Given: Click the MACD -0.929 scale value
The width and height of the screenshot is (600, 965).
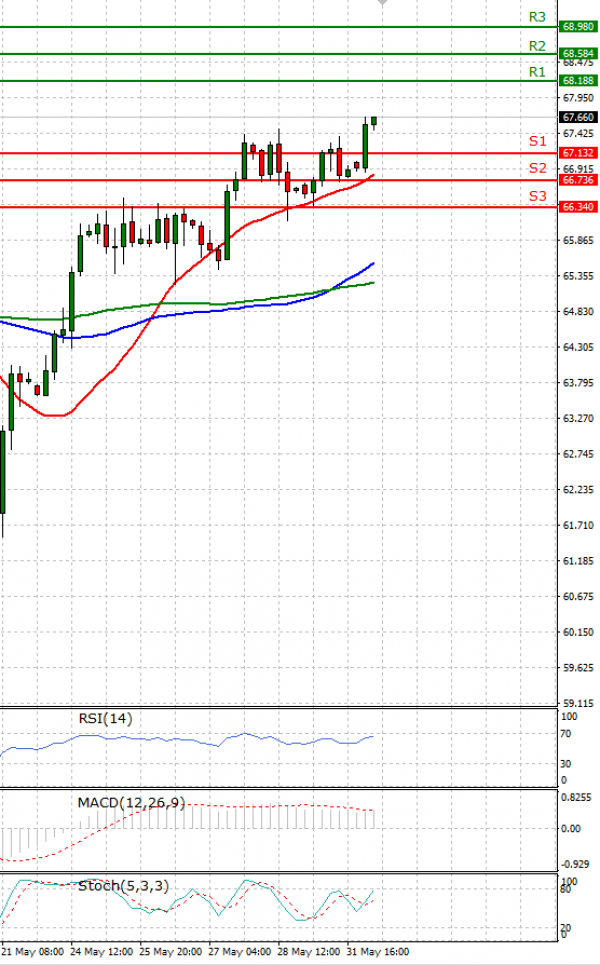Looking at the screenshot, I should [576, 864].
